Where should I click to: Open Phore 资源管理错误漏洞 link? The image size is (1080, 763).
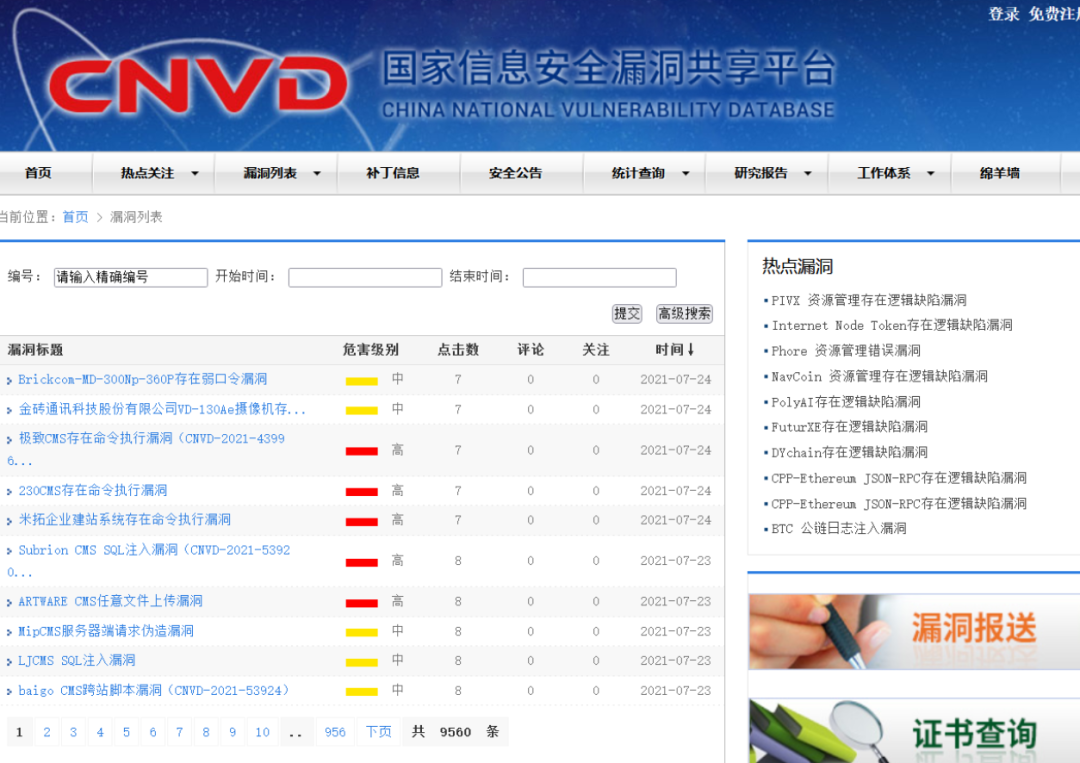click(846, 351)
